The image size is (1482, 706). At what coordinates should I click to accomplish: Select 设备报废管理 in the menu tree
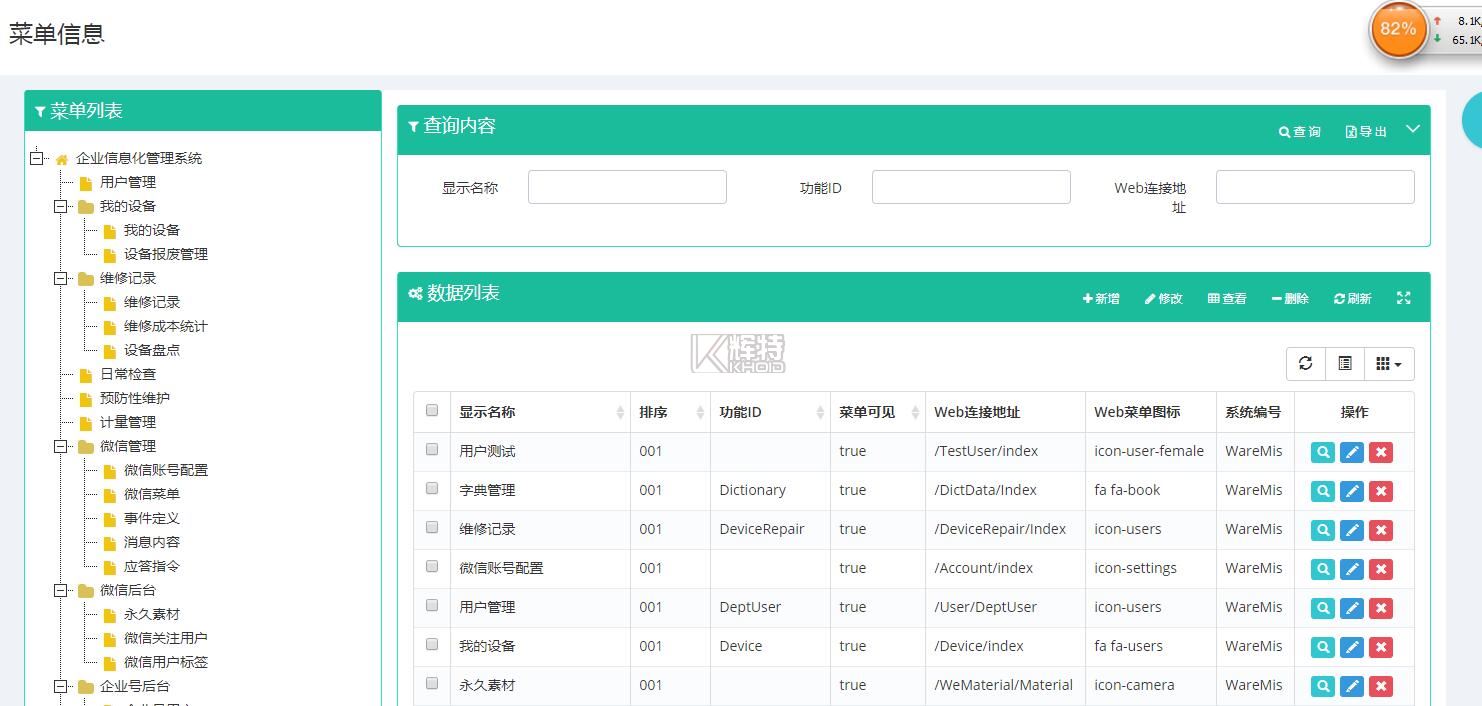(165, 254)
